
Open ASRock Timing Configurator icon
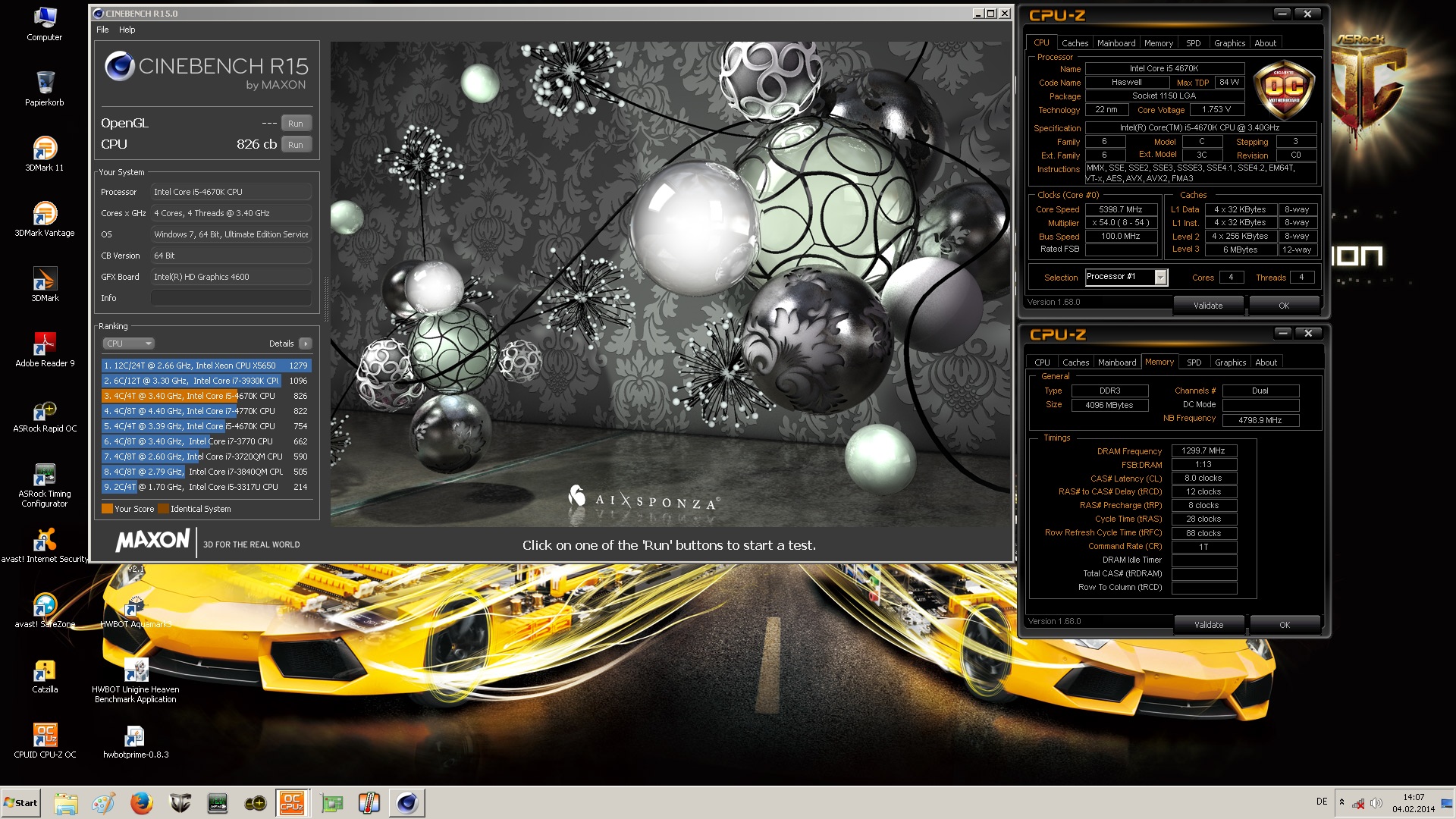(45, 485)
